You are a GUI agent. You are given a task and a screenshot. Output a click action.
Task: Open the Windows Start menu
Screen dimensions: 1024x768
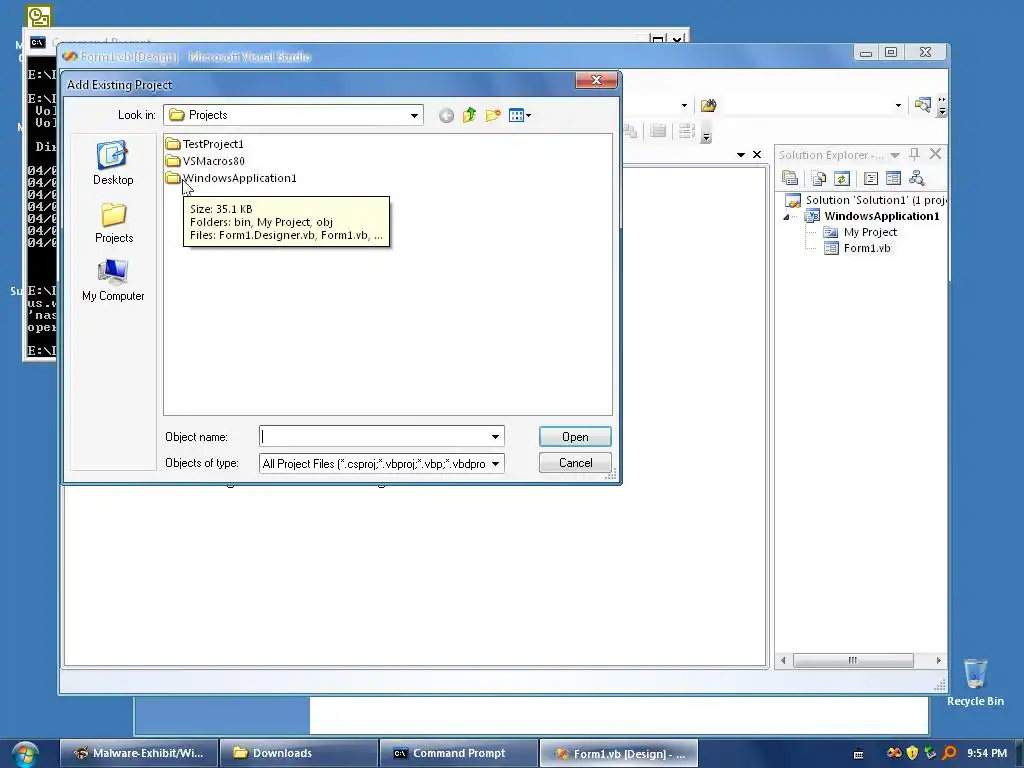(x=25, y=754)
